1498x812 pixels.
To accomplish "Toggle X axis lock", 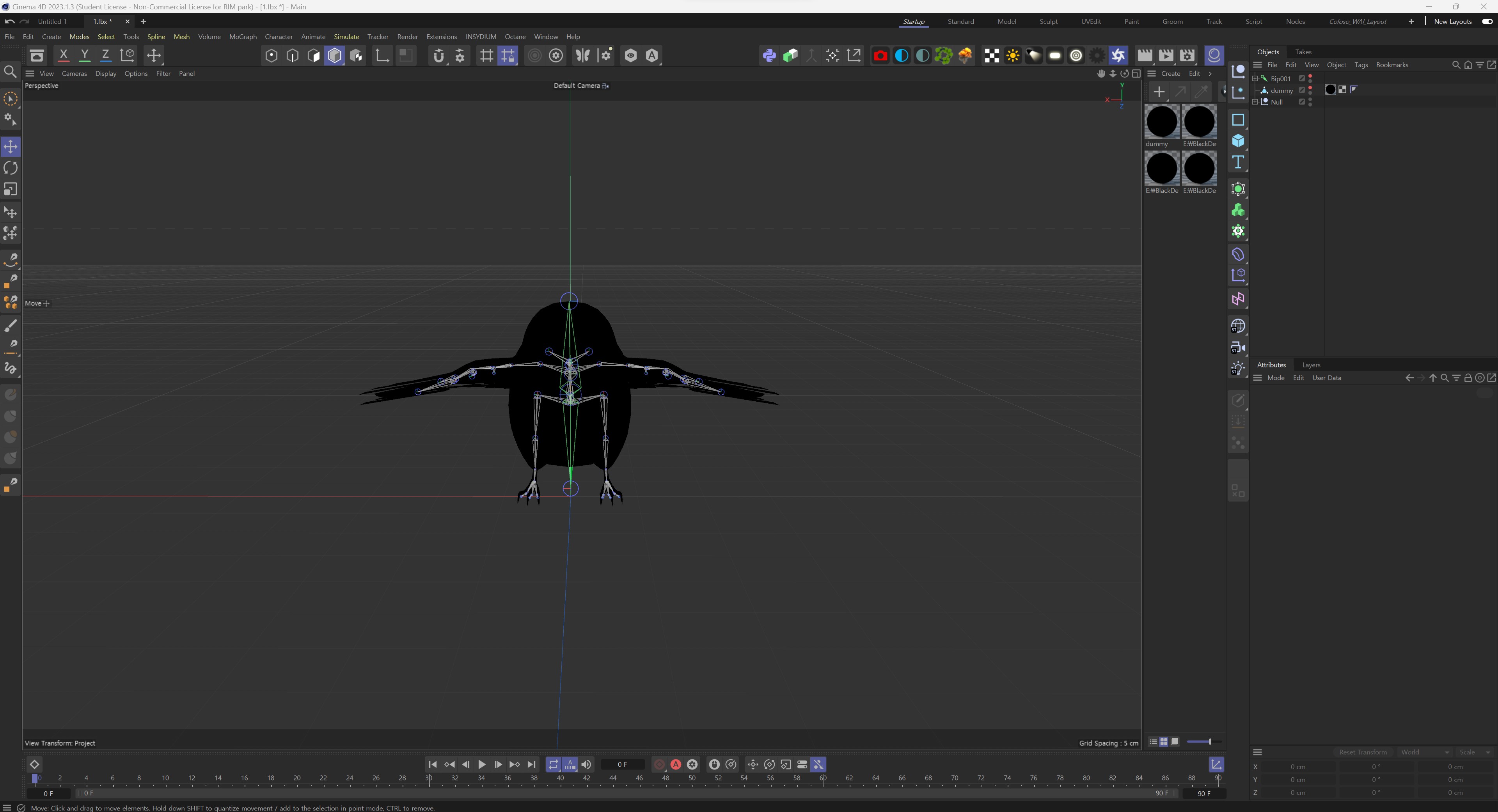I will 63,56.
